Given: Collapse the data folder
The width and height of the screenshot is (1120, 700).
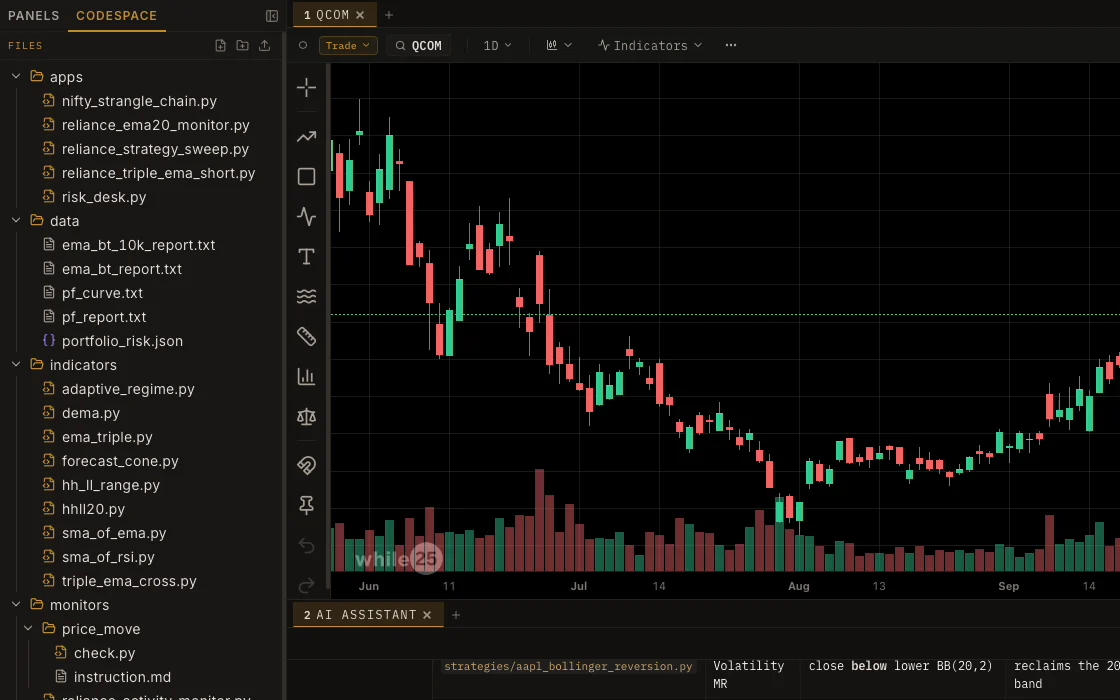Looking at the screenshot, I should (16, 221).
